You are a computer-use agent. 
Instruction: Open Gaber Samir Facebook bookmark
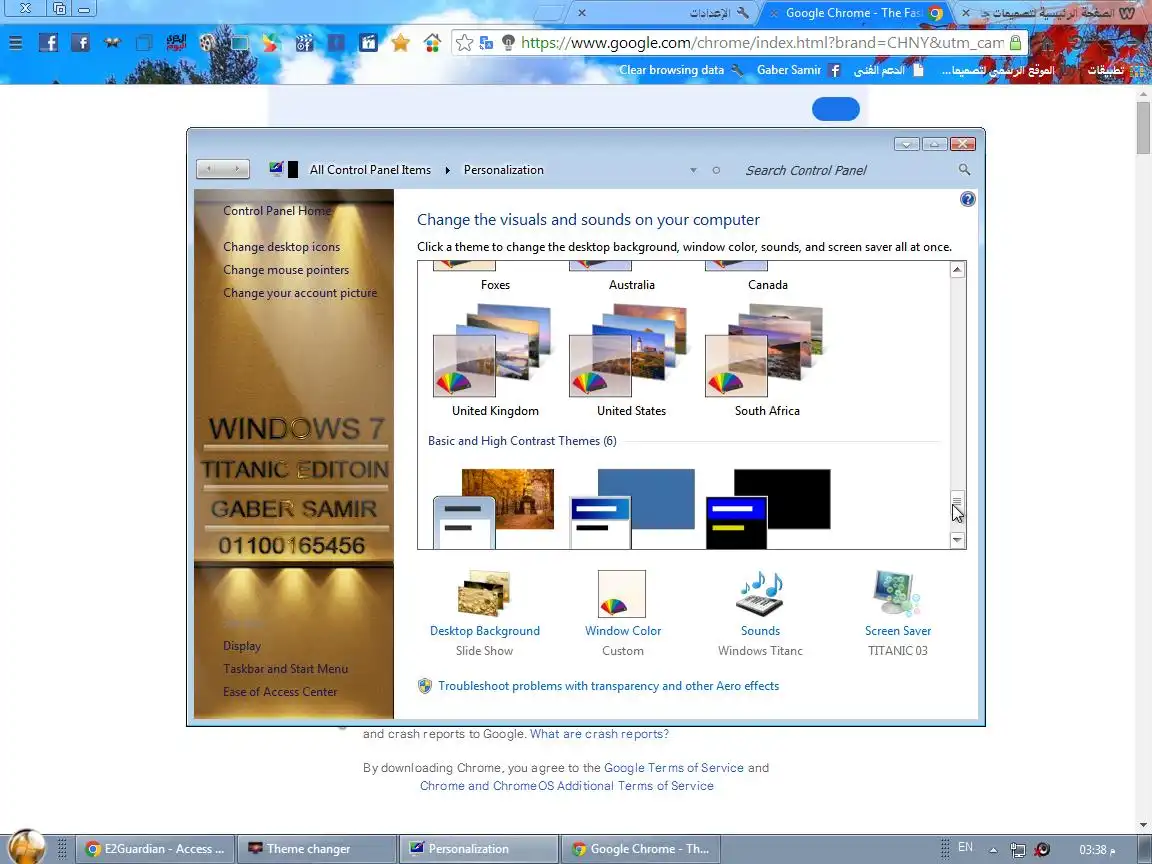pyautogui.click(x=799, y=70)
